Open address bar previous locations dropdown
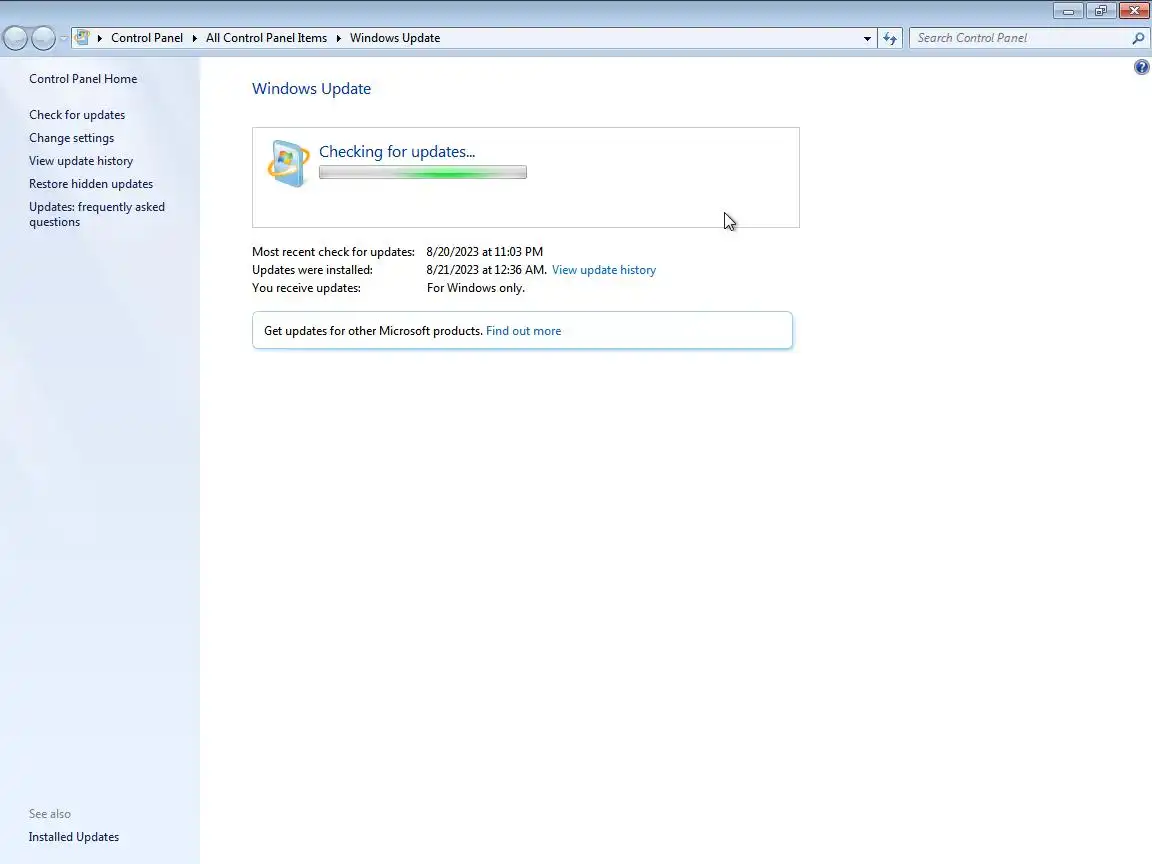The width and height of the screenshot is (1152, 864). pyautogui.click(x=867, y=38)
